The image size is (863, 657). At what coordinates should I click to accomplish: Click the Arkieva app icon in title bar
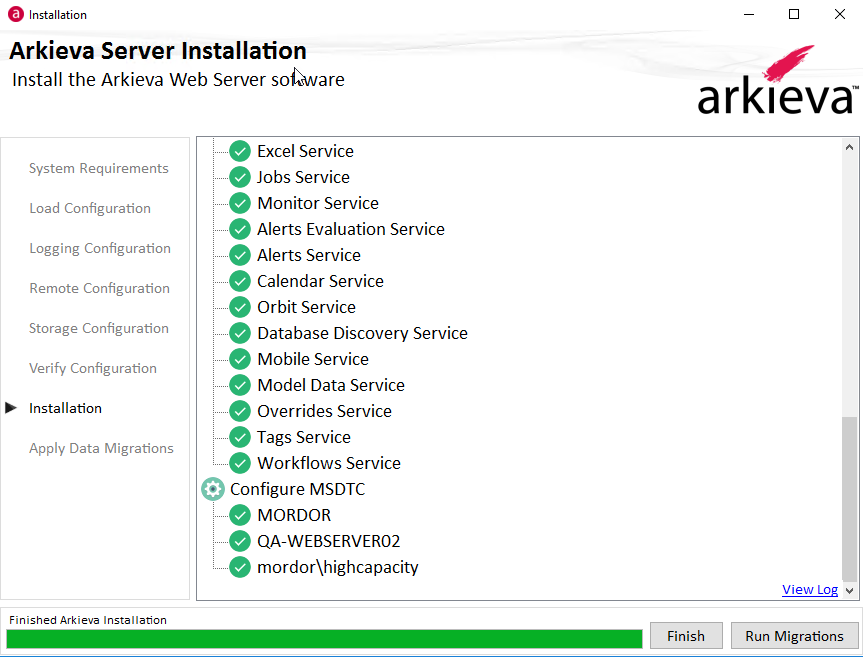pyautogui.click(x=15, y=14)
